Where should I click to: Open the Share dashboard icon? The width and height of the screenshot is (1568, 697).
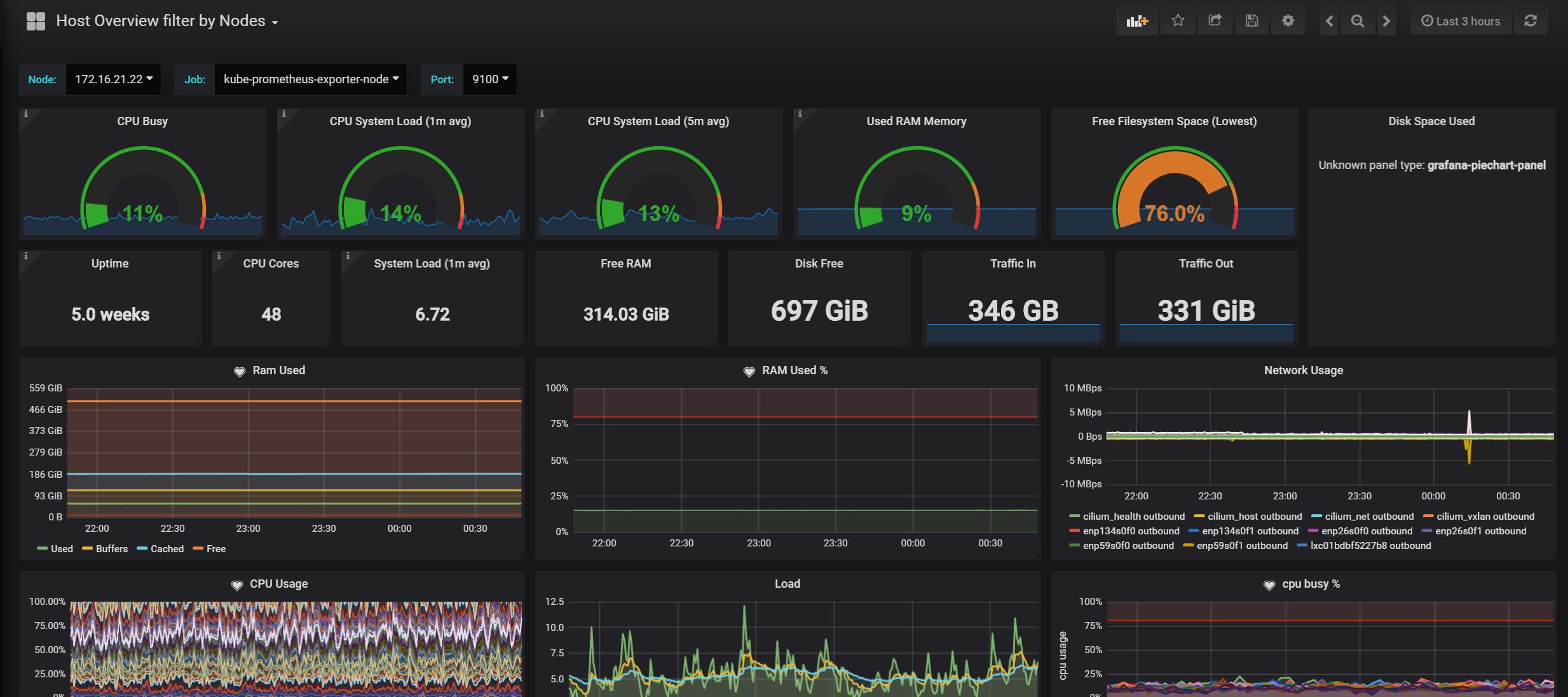pos(1215,21)
